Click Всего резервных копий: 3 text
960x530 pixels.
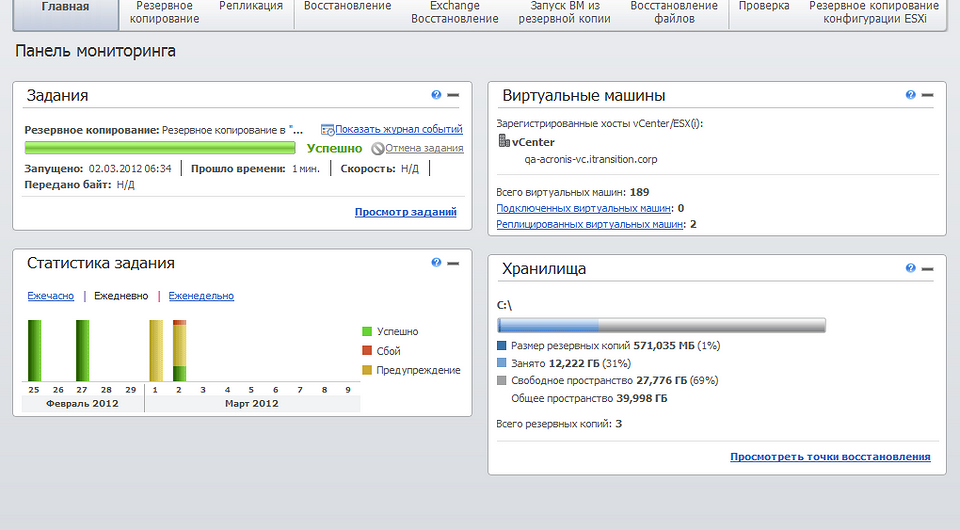[559, 424]
